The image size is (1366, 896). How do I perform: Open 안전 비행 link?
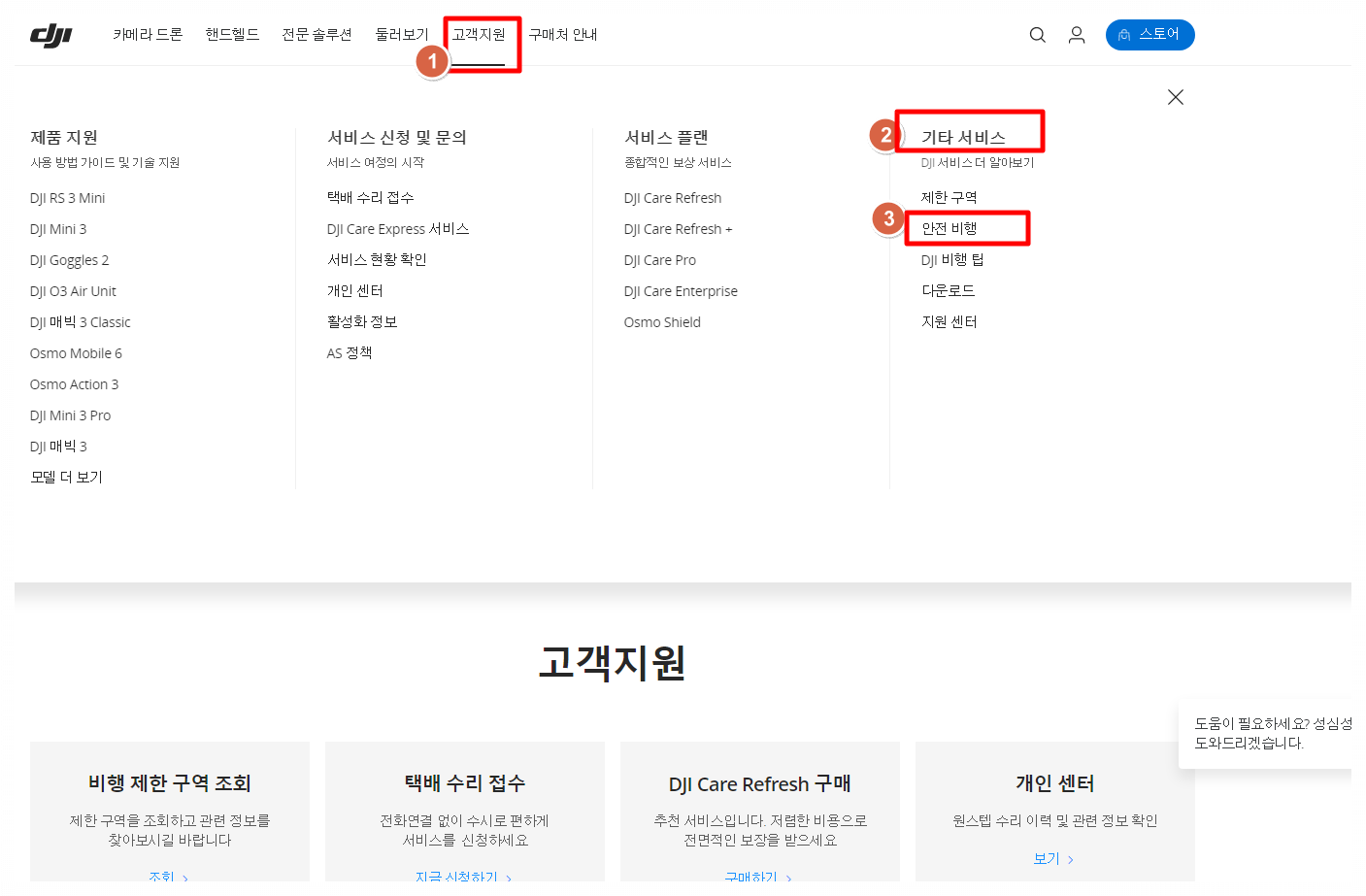(949, 229)
